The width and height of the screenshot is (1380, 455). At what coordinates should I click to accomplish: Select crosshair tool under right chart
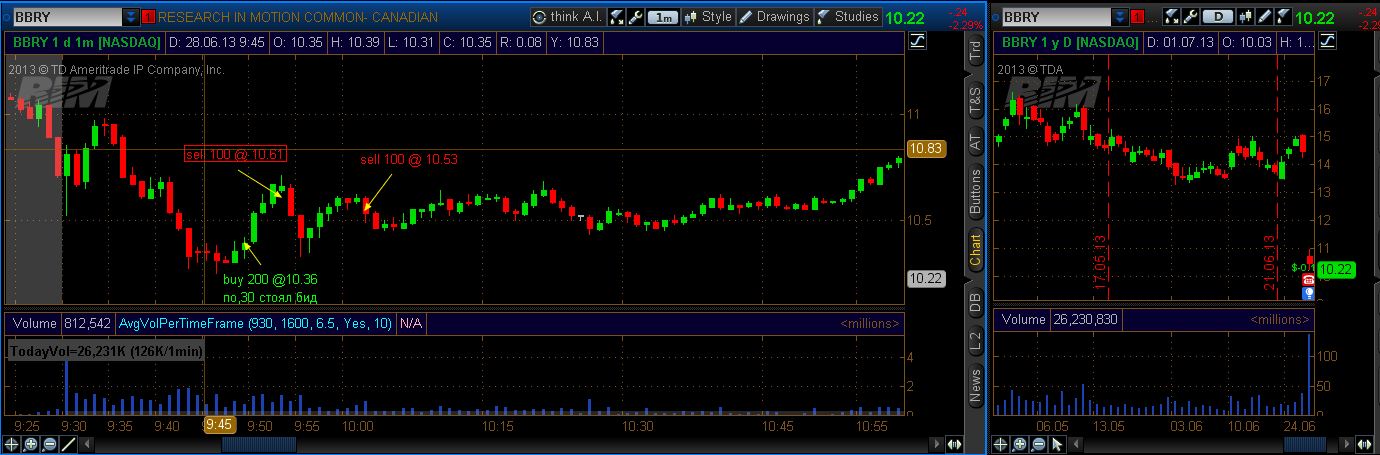click(x=1001, y=444)
